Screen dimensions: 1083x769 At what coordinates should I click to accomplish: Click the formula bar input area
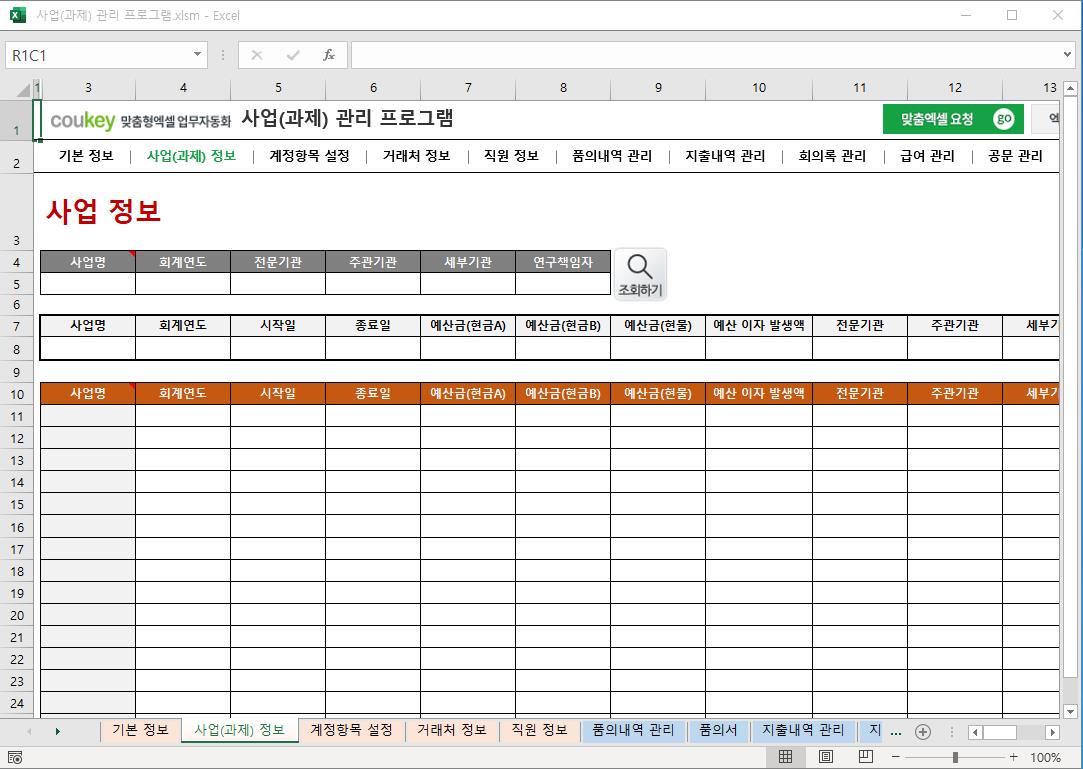[705, 55]
